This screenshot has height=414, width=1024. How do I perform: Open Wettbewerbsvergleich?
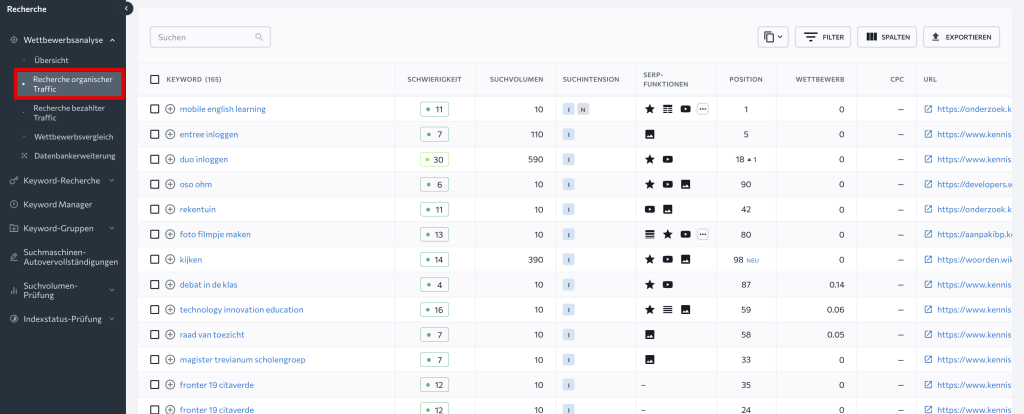click(x=74, y=137)
